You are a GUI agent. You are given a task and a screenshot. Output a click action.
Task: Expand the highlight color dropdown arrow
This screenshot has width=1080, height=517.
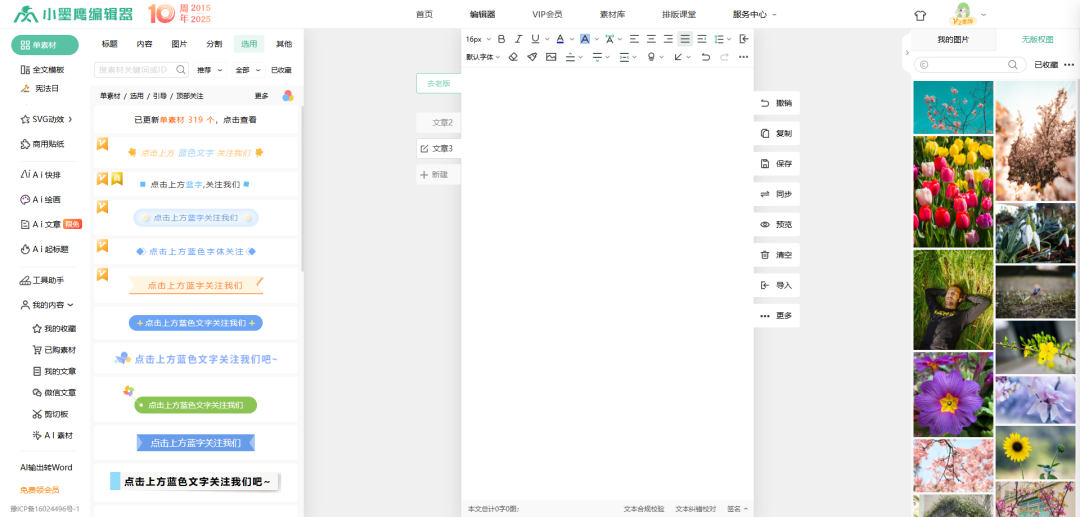[x=596, y=39]
